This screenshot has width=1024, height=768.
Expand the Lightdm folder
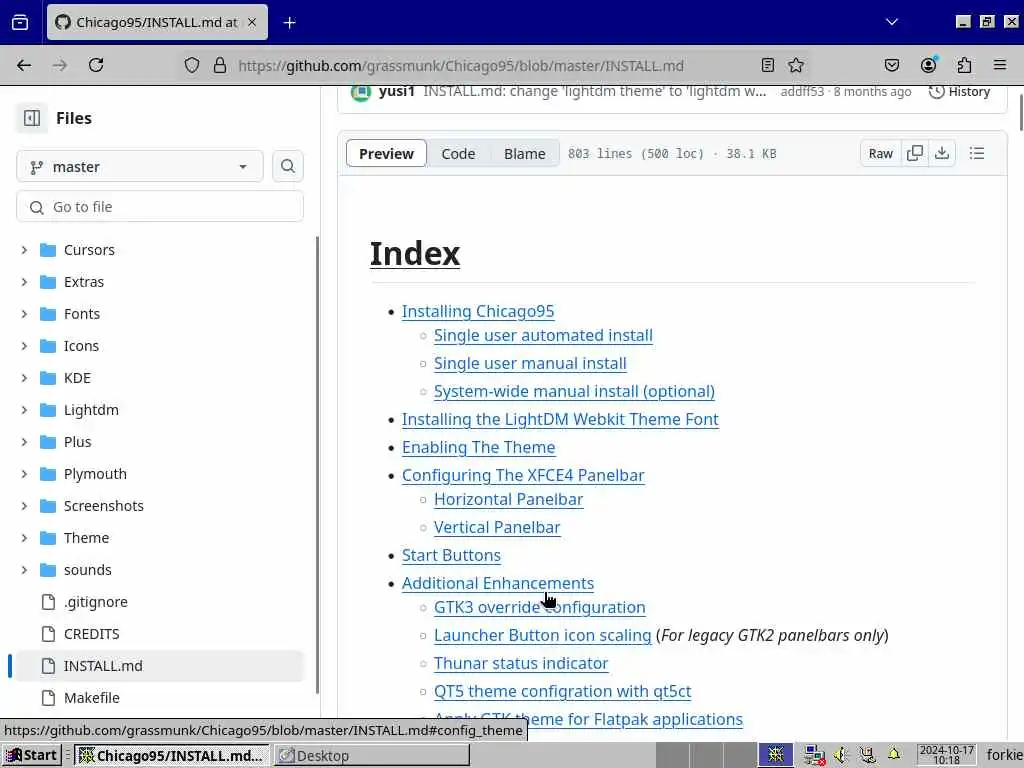pos(24,410)
